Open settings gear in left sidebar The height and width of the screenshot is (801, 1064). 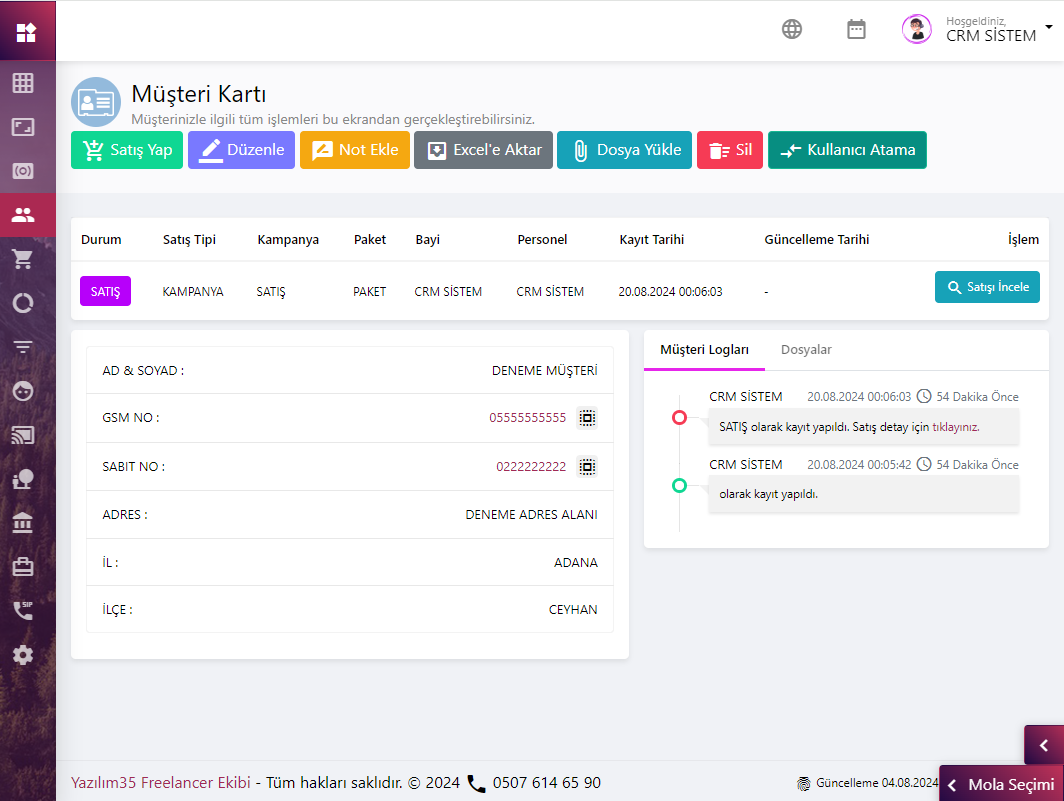click(23, 655)
